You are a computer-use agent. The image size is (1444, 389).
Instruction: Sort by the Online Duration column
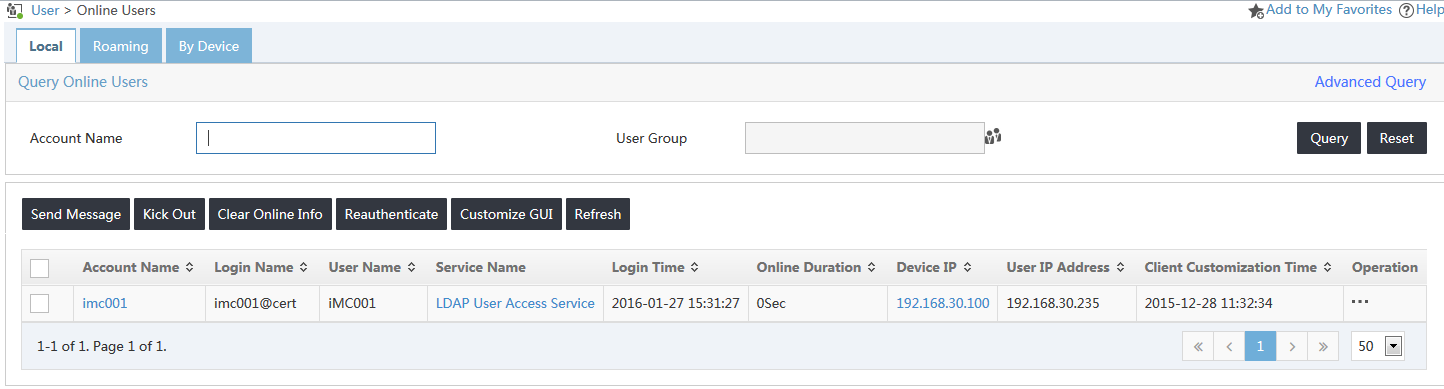tap(816, 267)
